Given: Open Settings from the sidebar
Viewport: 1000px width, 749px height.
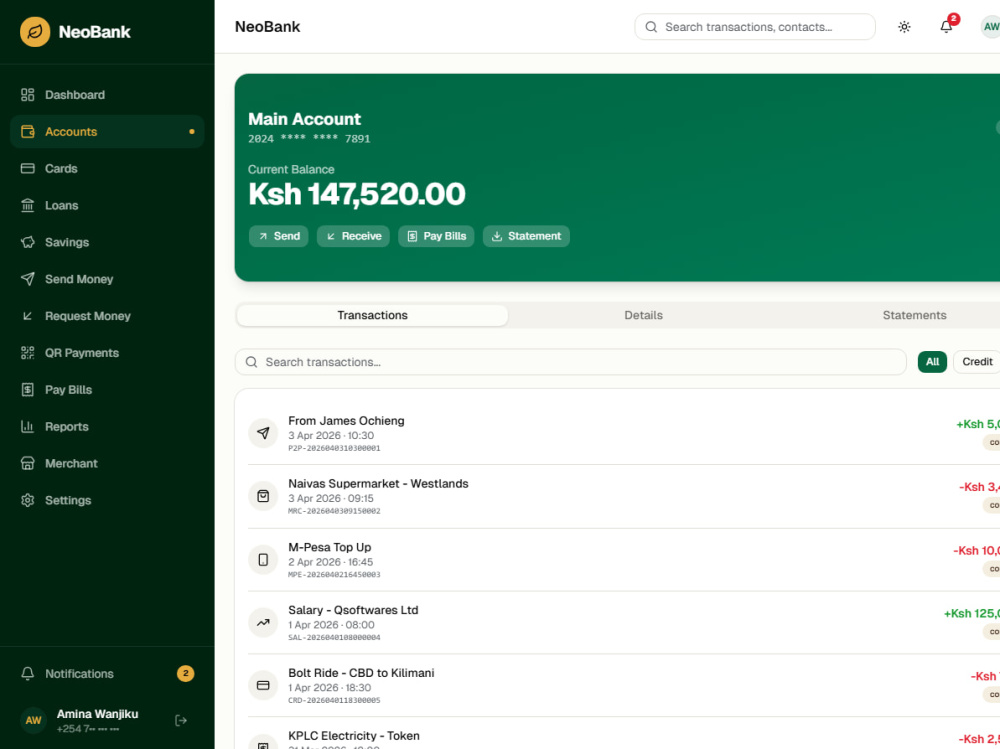Looking at the screenshot, I should [107, 501].
